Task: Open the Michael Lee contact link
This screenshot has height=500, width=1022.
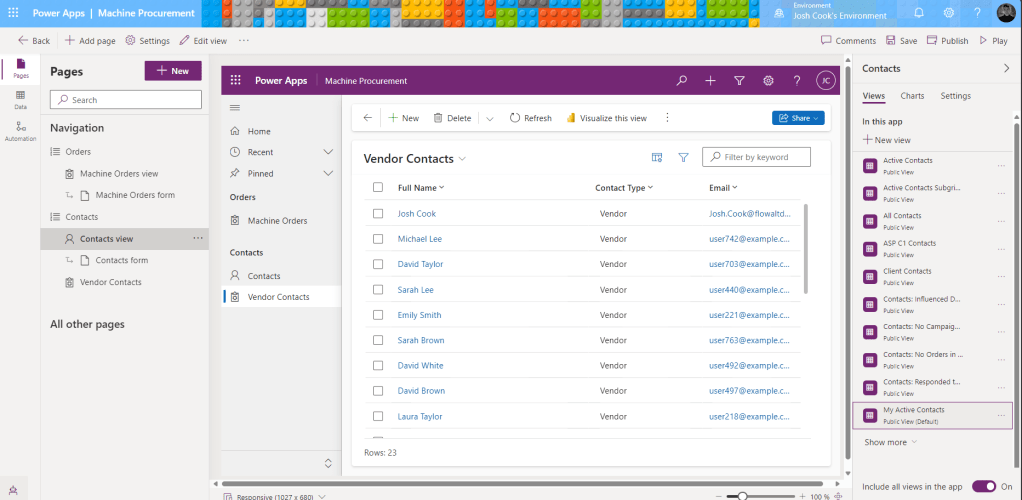Action: (x=420, y=239)
